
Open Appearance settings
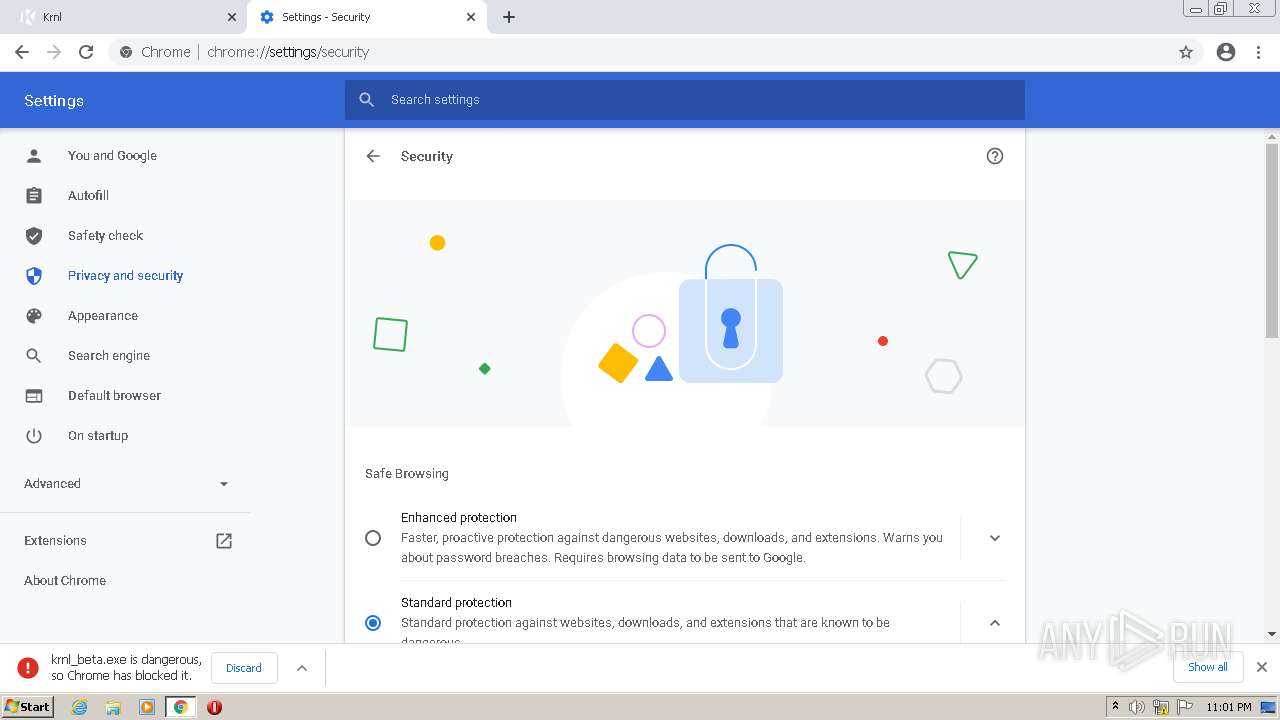coord(102,316)
